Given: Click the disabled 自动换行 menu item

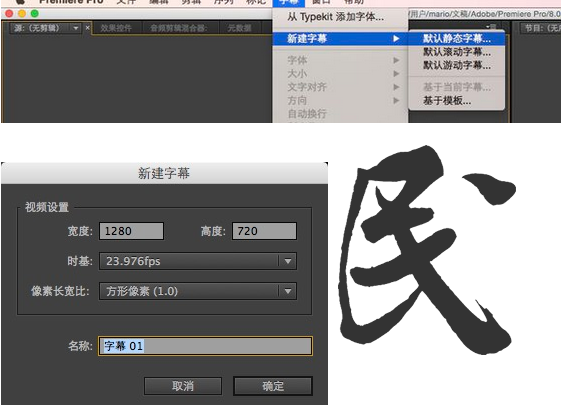Looking at the screenshot, I should coord(340,114).
